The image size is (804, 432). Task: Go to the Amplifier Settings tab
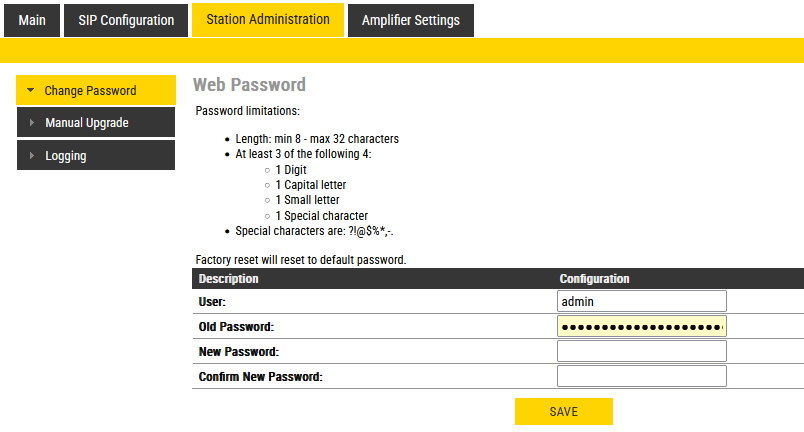tap(411, 20)
